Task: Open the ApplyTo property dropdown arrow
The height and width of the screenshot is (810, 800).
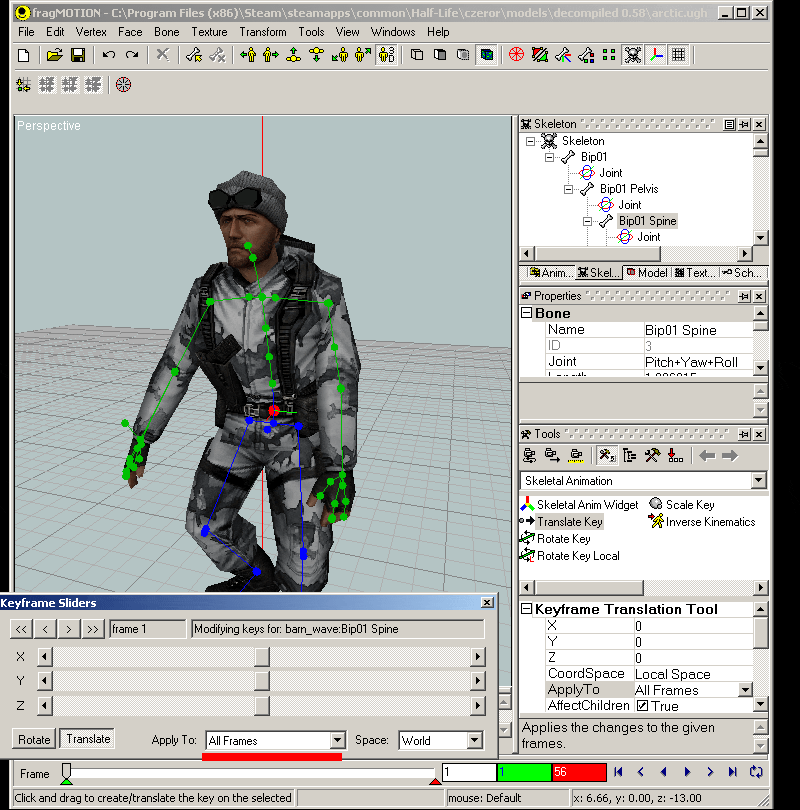Action: (x=745, y=690)
